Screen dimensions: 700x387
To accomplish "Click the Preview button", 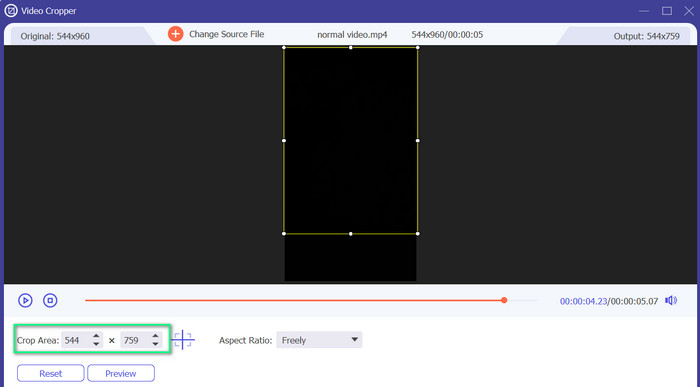I will [x=121, y=374].
